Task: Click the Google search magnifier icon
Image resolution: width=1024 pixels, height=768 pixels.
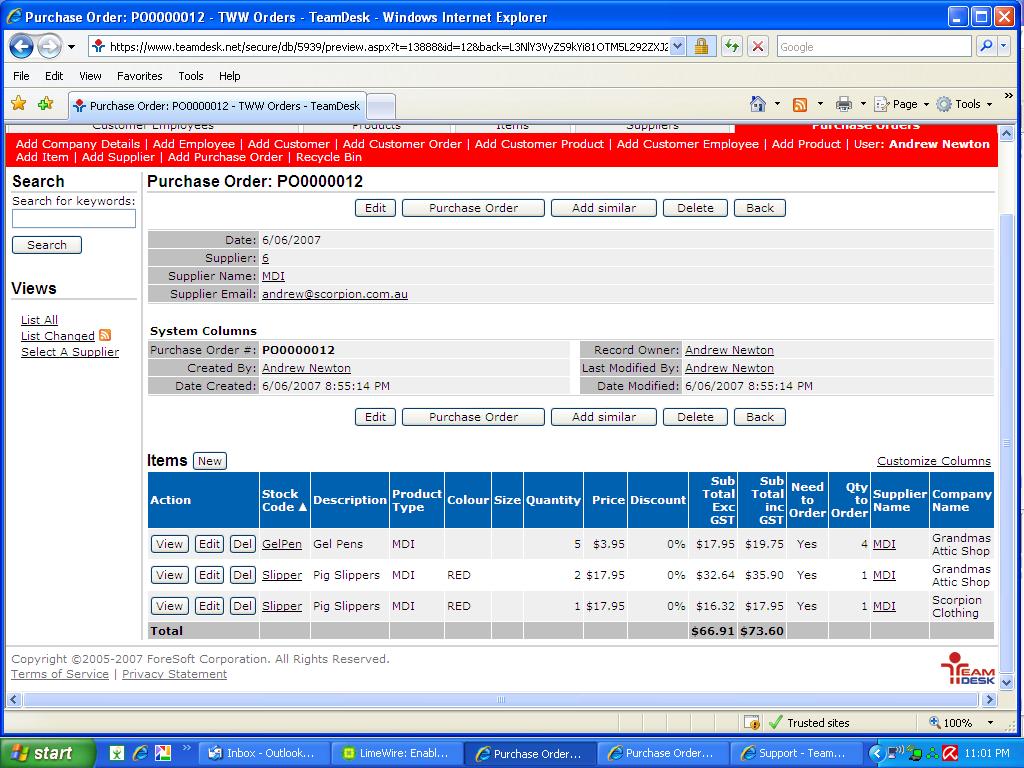Action: [986, 47]
